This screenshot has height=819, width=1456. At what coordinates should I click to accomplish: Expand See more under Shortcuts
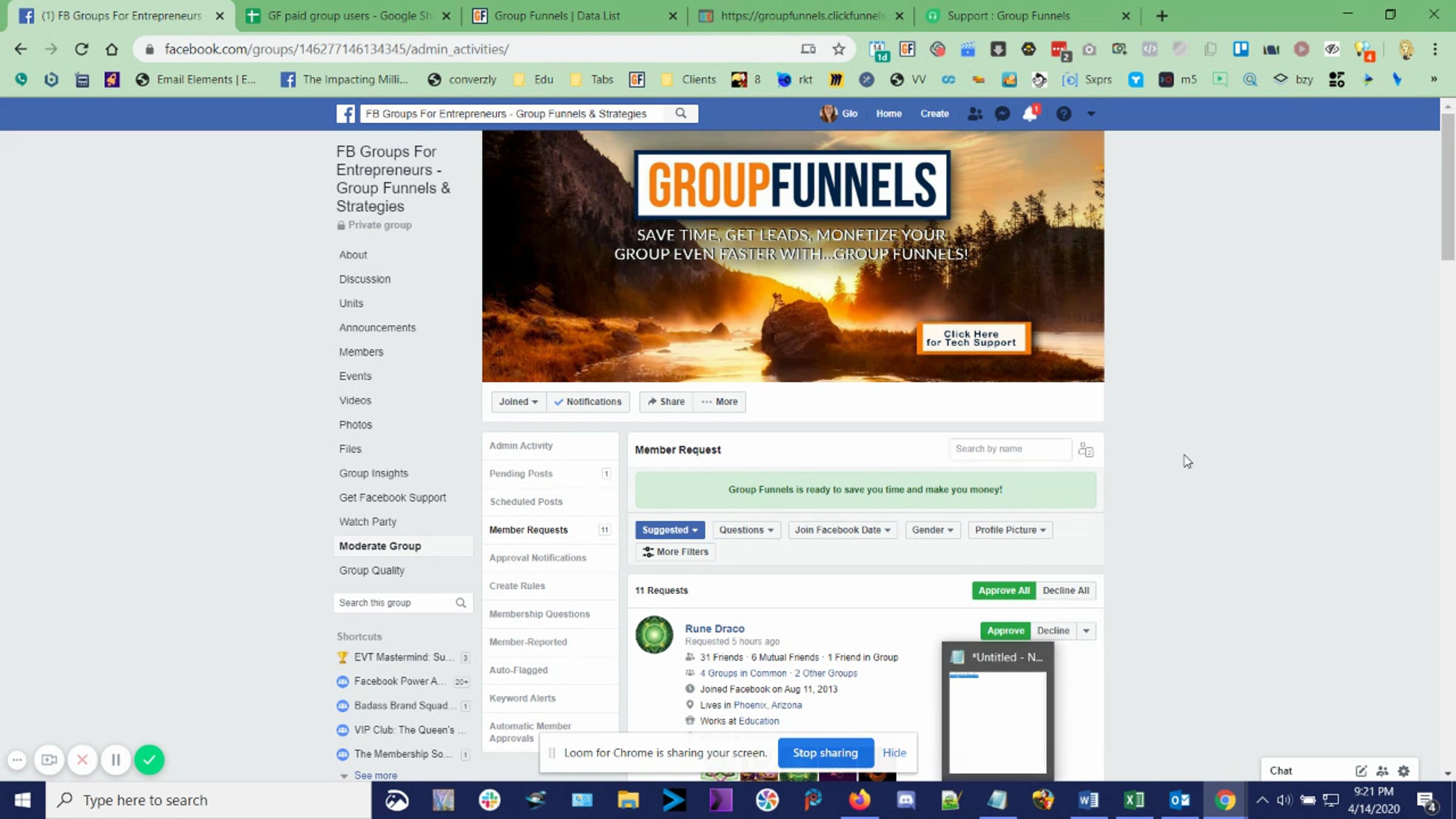tap(376, 775)
